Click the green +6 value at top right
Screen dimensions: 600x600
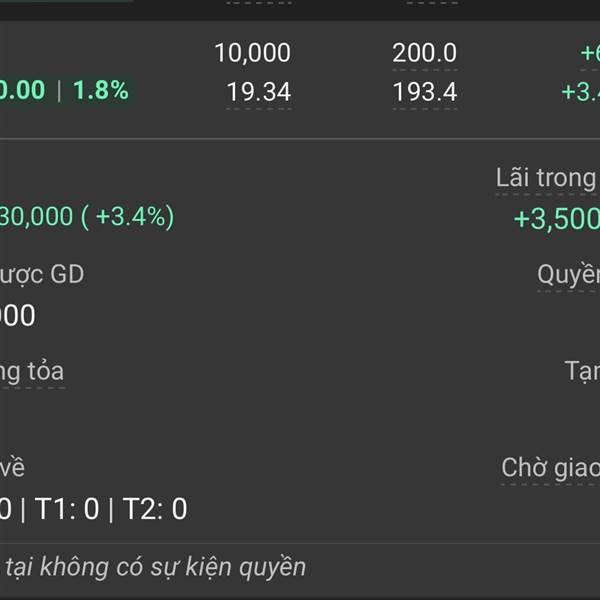point(590,53)
